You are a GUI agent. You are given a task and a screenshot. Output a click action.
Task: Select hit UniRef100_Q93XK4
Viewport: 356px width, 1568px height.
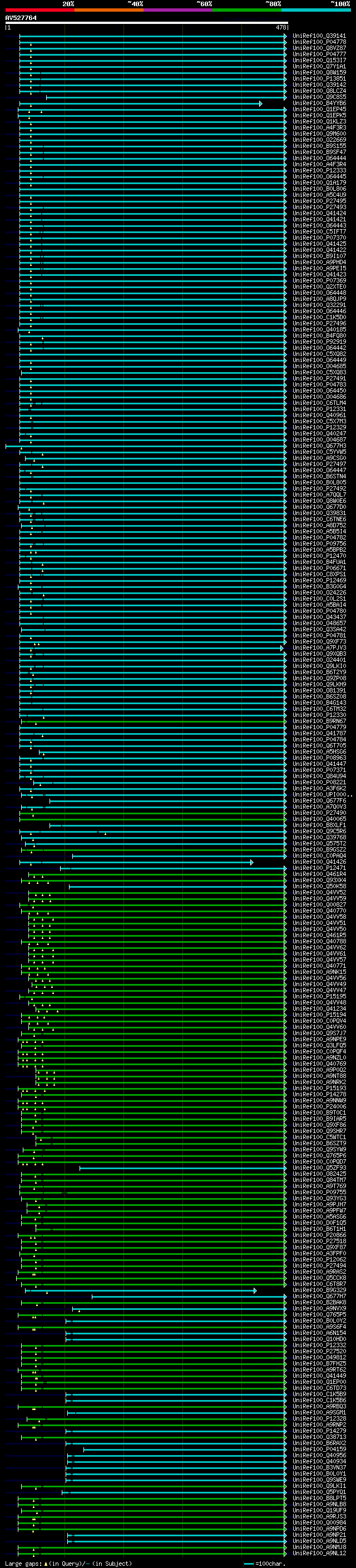click(x=319, y=880)
